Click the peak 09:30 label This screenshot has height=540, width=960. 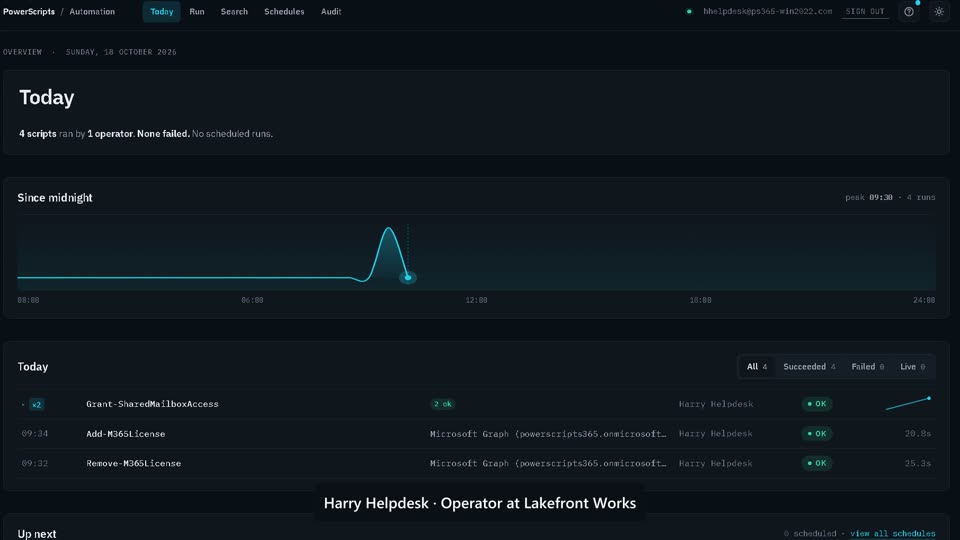point(869,197)
